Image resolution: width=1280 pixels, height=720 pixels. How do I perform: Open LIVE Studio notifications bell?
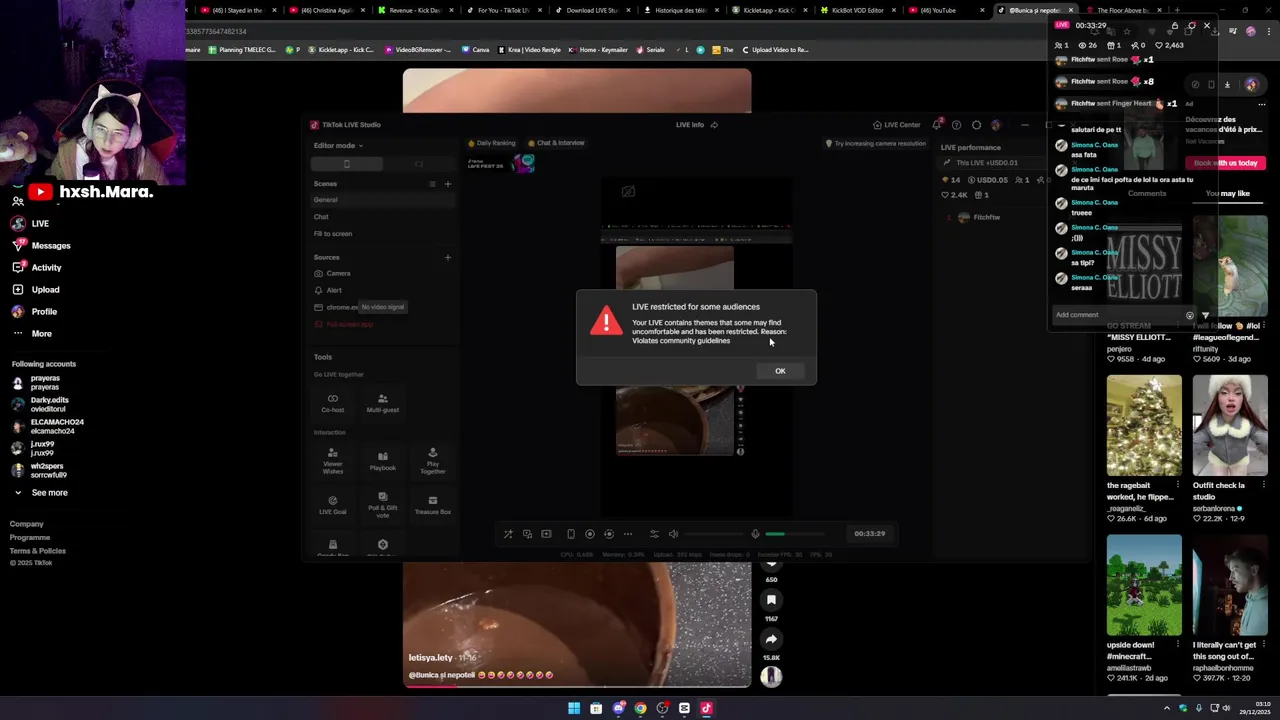point(937,125)
